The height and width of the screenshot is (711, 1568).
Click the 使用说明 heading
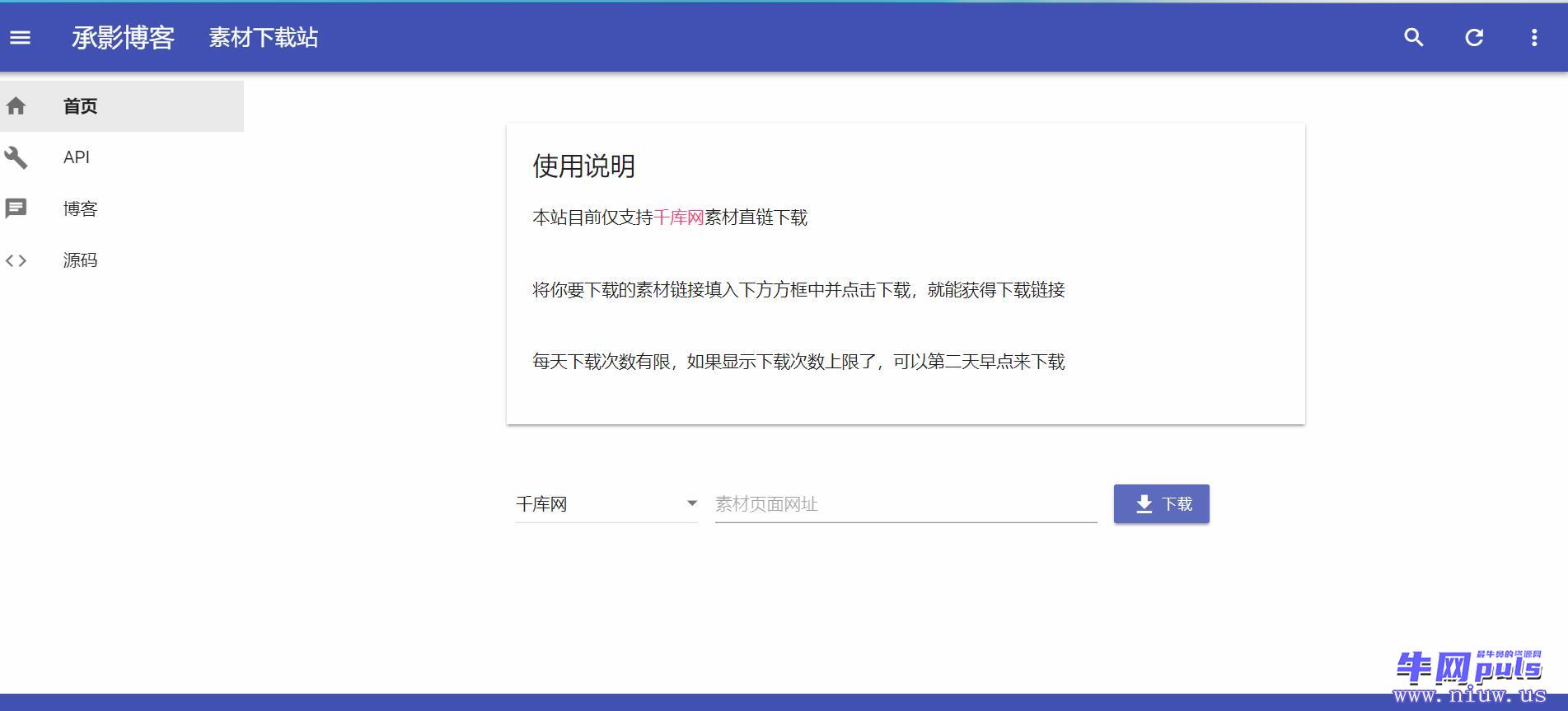[584, 166]
